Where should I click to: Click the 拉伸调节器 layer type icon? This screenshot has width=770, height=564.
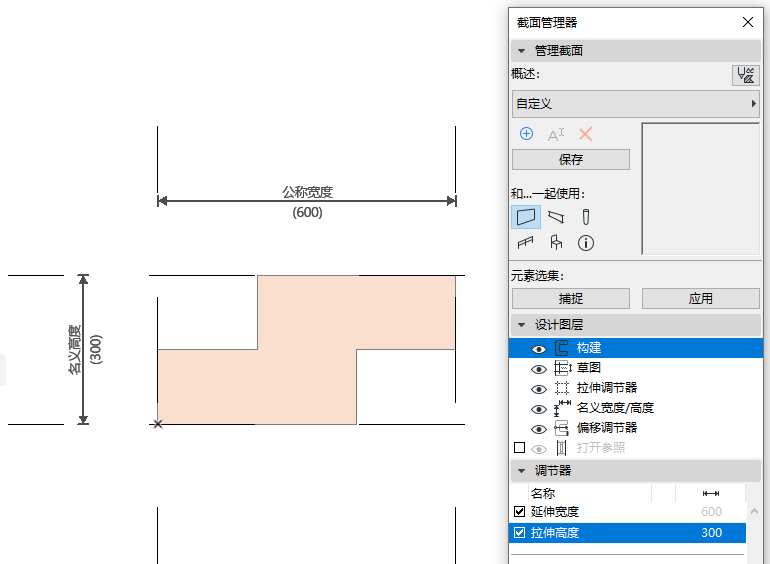click(562, 388)
